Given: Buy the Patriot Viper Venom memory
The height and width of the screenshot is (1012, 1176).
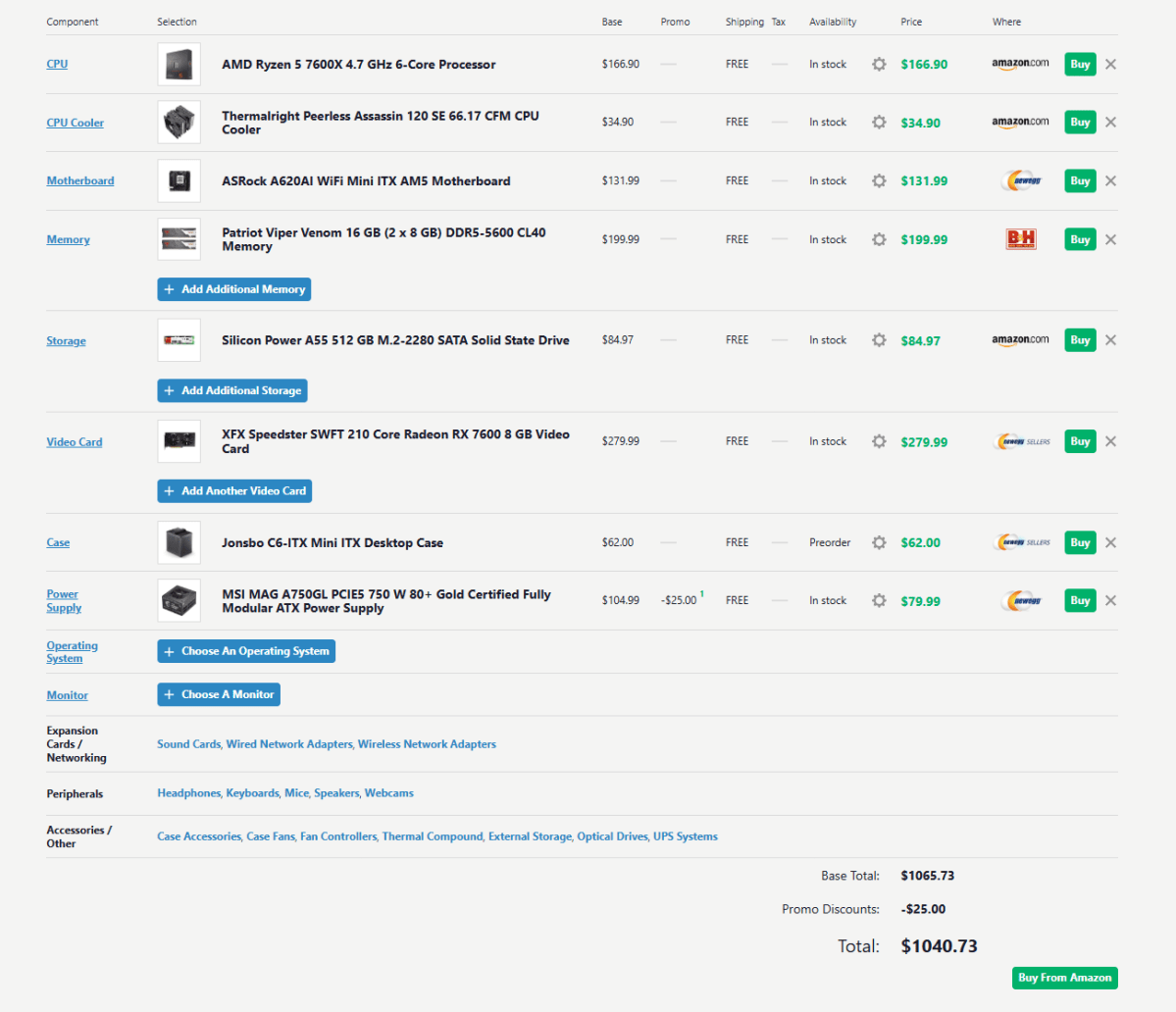Looking at the screenshot, I should click(x=1080, y=240).
